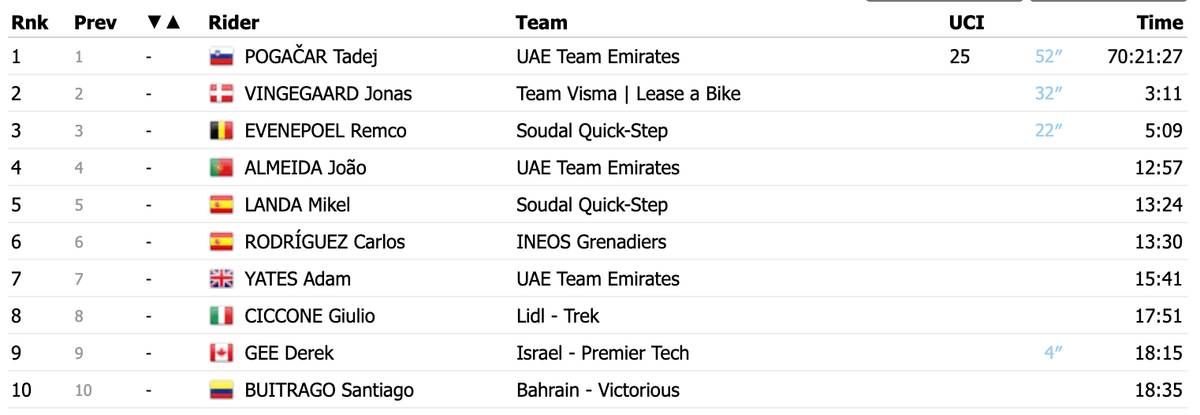Click the Spanish flag beside Landa Mikel
The height and width of the screenshot is (415, 1200).
[220, 205]
